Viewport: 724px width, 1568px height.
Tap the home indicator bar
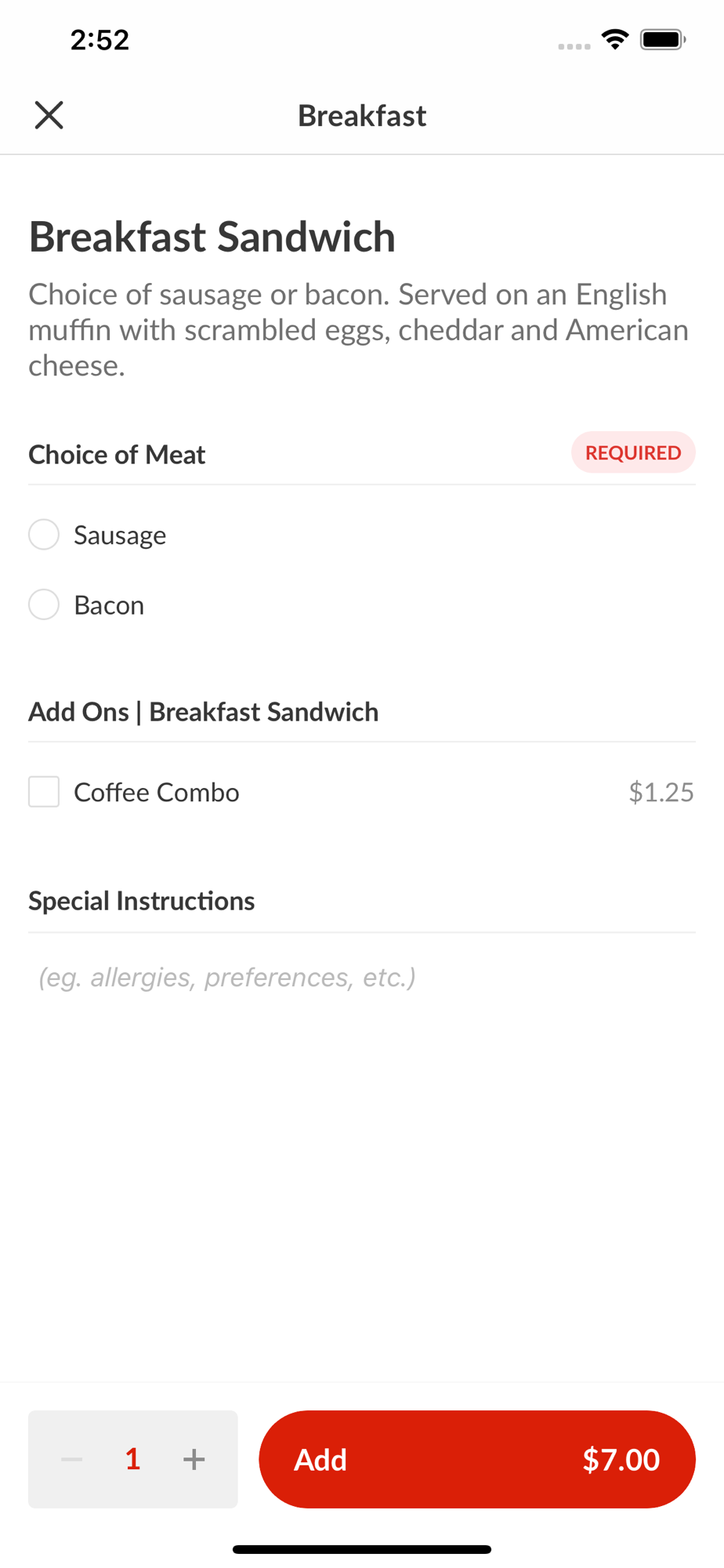[x=362, y=1549]
